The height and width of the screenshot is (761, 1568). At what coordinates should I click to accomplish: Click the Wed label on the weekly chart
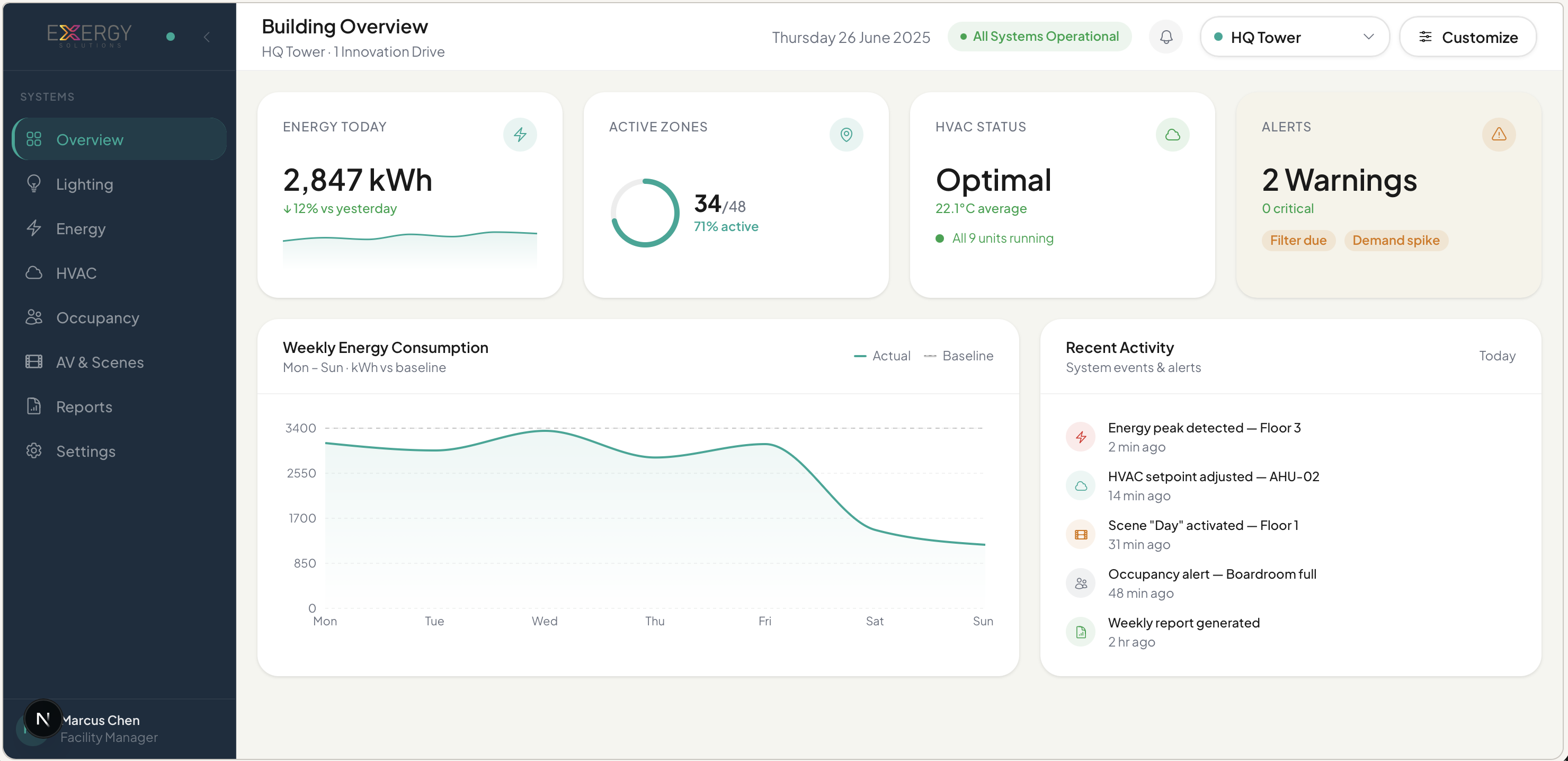(x=544, y=621)
